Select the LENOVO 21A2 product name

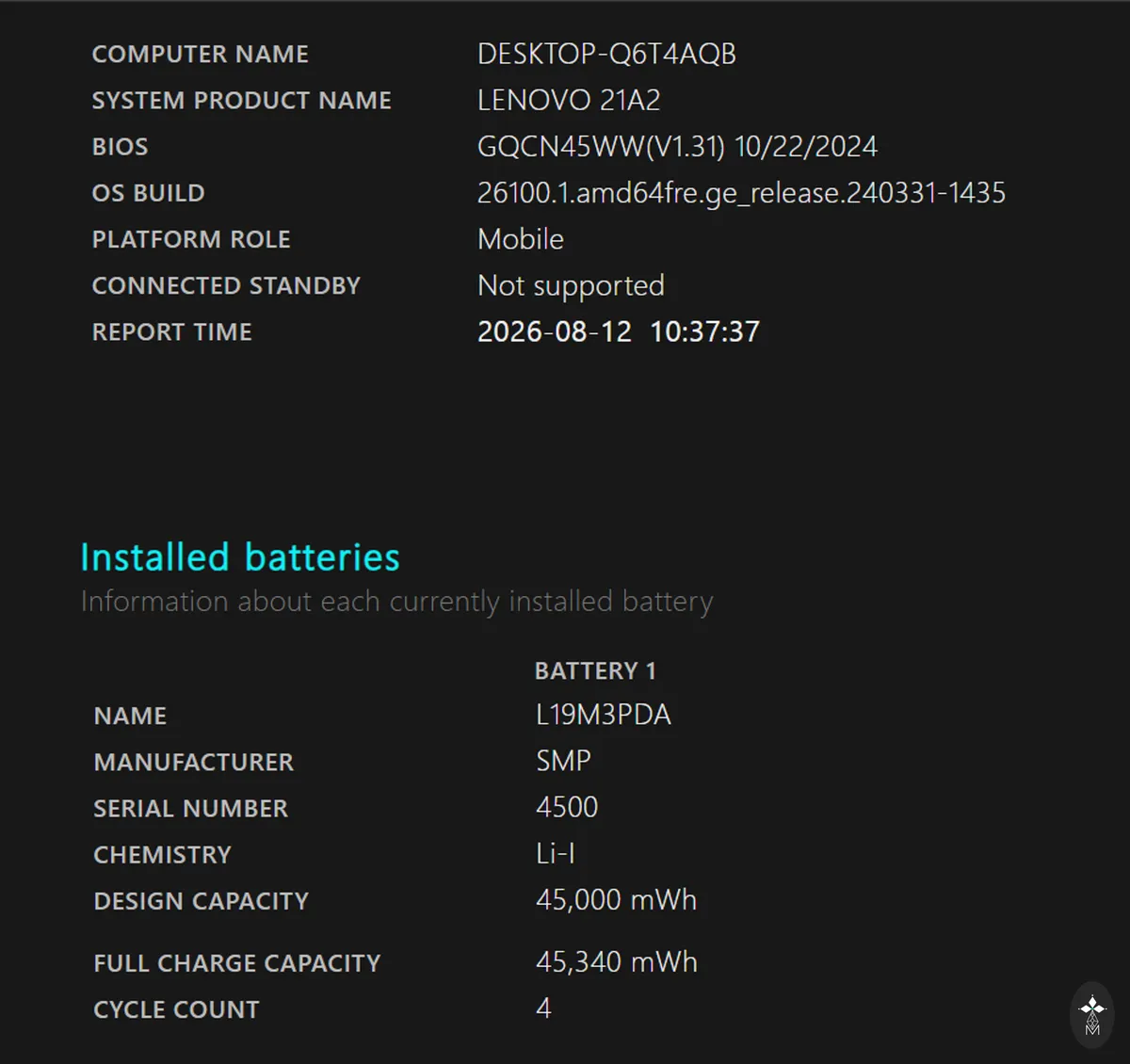pos(569,100)
